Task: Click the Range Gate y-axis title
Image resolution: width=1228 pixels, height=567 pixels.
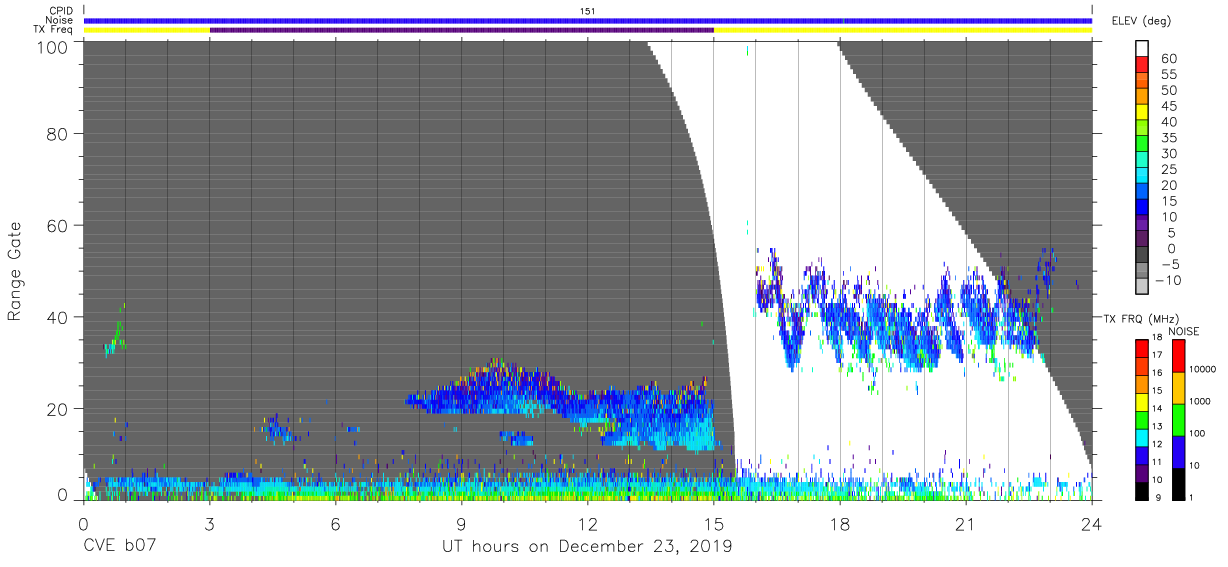Action: pos(15,270)
